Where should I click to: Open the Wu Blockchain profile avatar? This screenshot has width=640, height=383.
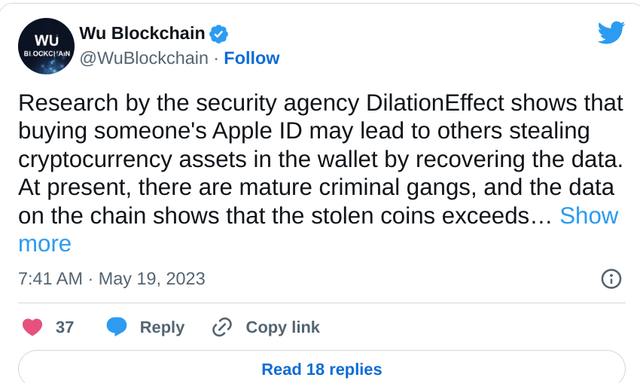(46, 46)
